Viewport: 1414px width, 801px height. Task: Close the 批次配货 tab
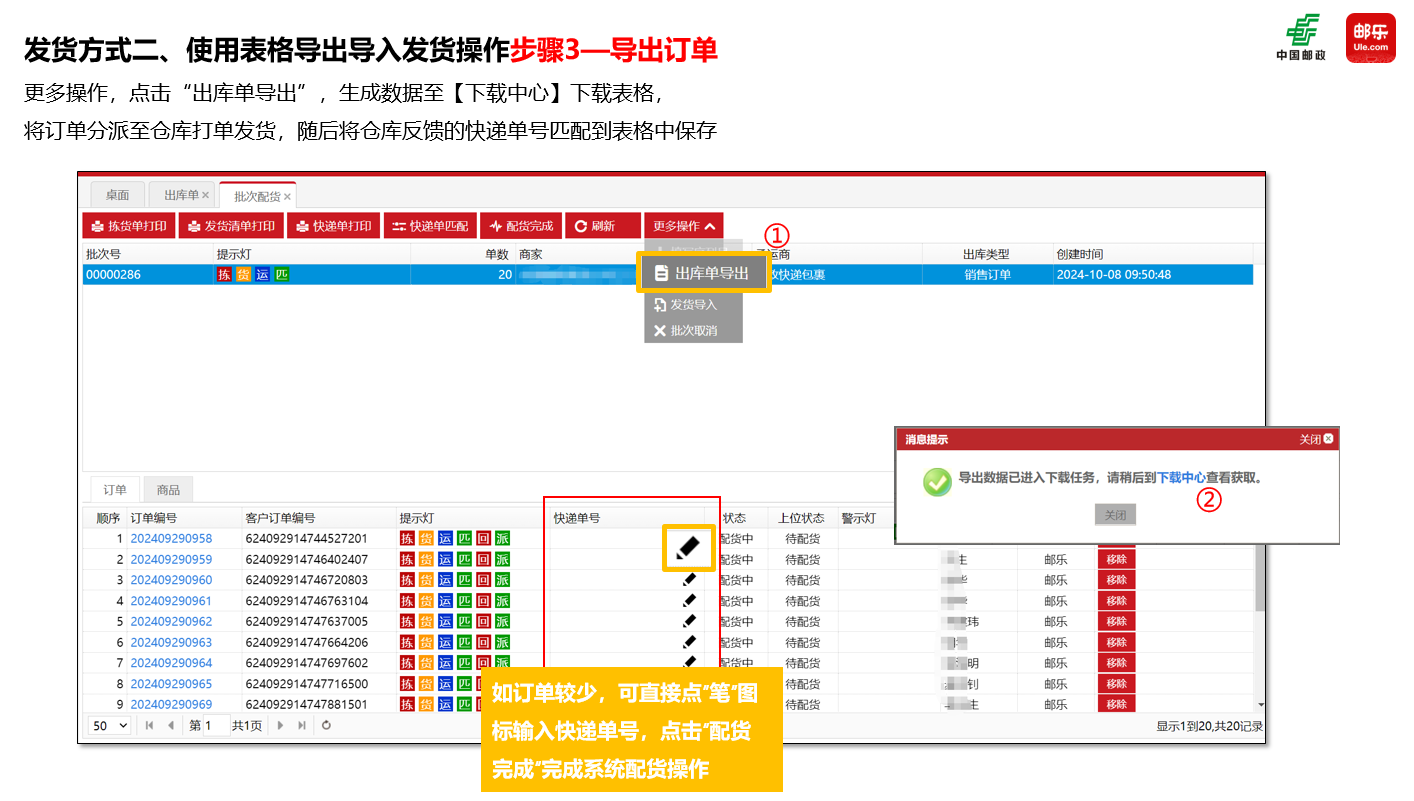[287, 197]
